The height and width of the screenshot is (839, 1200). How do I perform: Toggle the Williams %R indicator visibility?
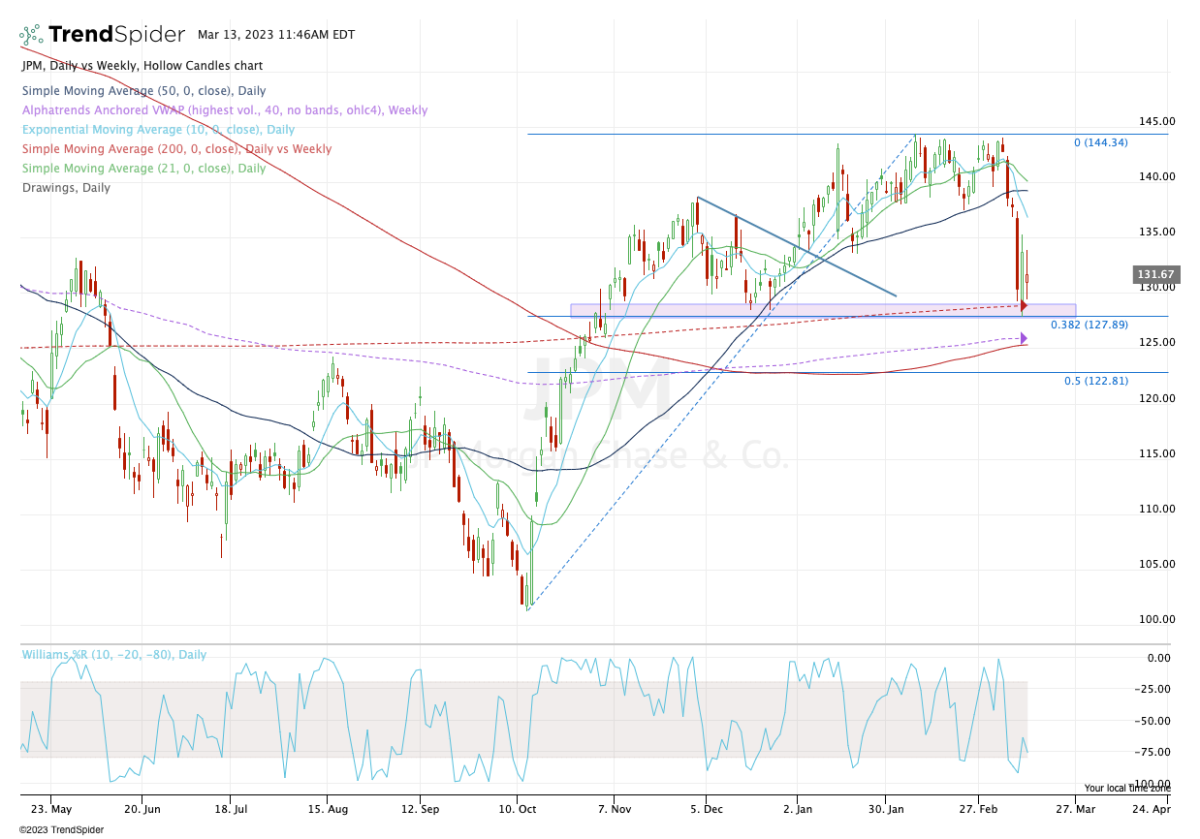tap(110, 654)
